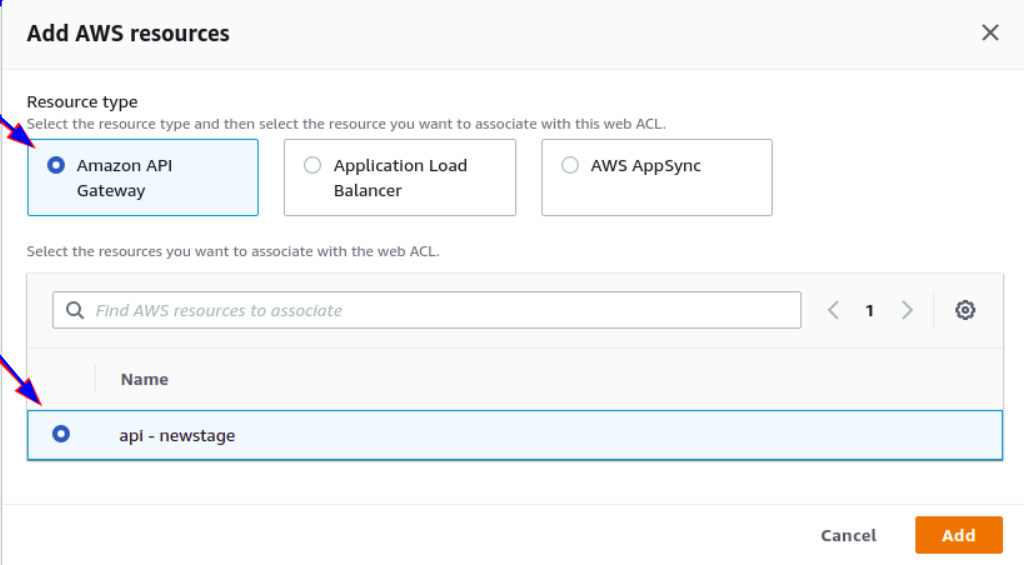Choose Application Load Balancer resource type
1024x565 pixels.
coord(400,177)
